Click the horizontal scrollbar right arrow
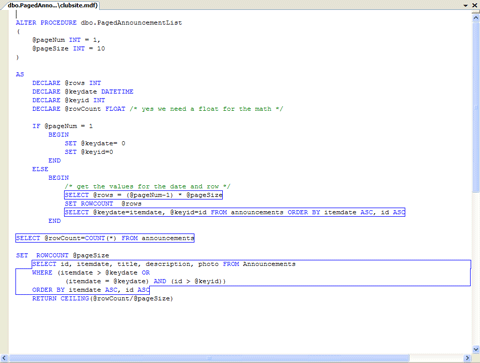The height and width of the screenshot is (363, 480). pos(467,358)
